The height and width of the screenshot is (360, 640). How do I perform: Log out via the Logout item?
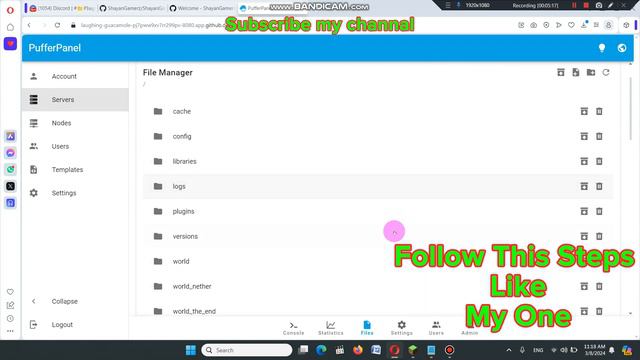(x=75, y=324)
